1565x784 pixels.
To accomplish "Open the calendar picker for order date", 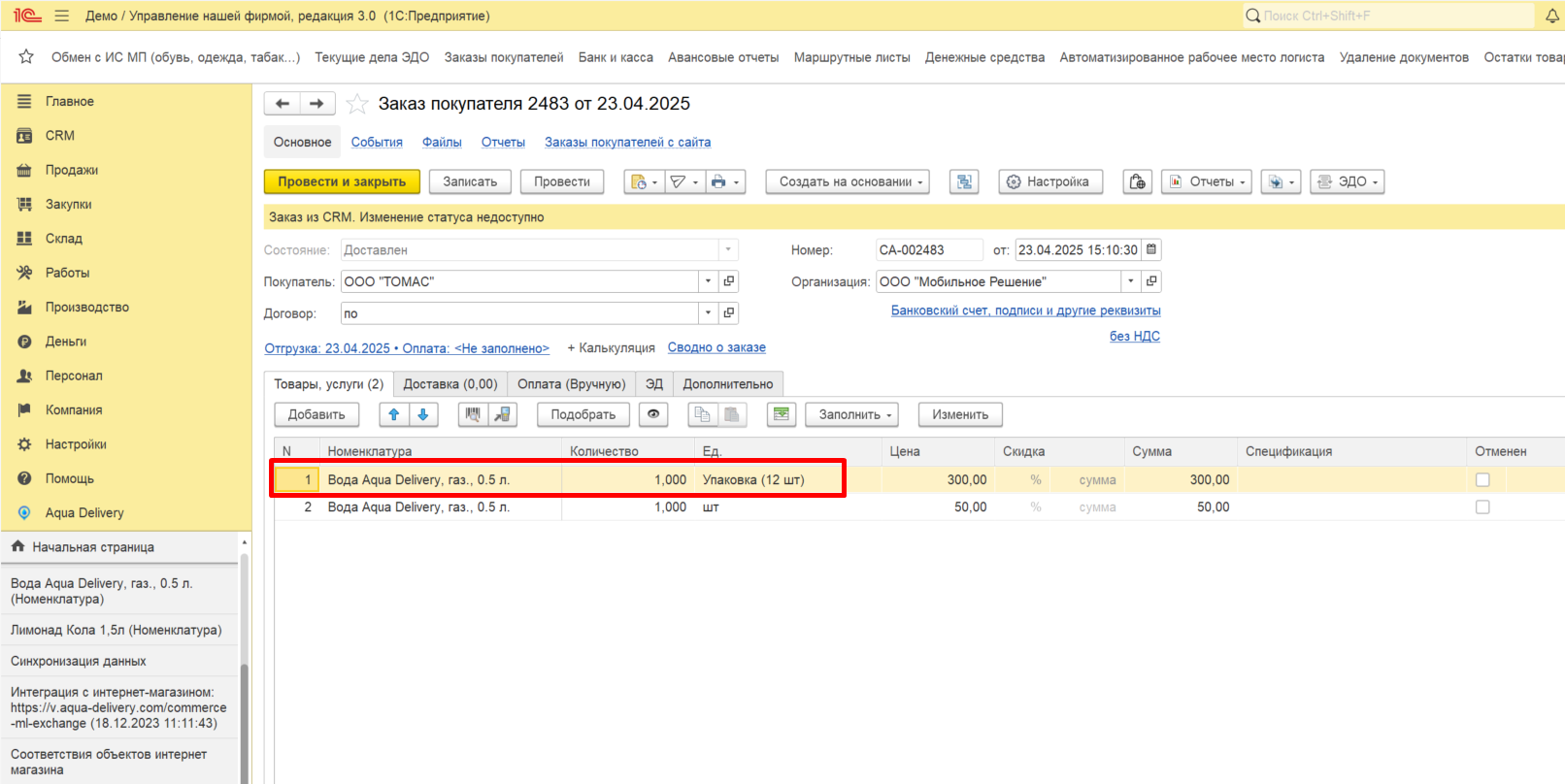I will (x=1151, y=249).
